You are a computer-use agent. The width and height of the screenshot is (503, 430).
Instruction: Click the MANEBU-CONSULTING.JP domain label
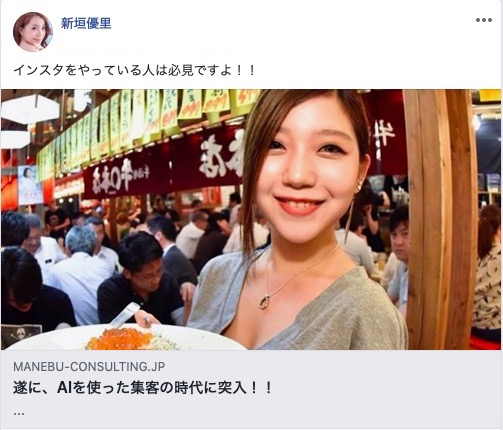pyautogui.click(x=89, y=367)
